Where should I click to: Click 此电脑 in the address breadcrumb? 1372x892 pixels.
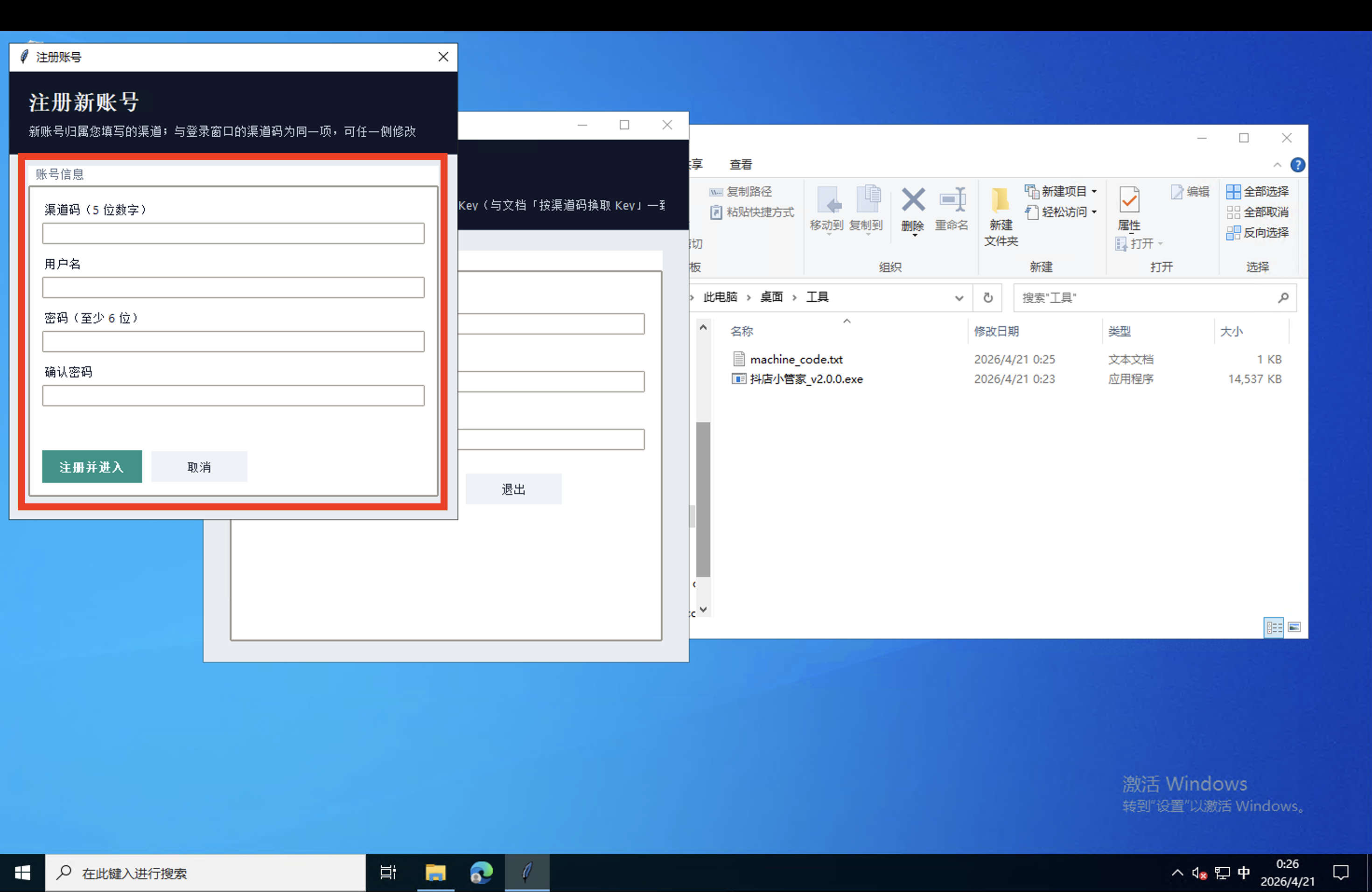click(x=720, y=297)
